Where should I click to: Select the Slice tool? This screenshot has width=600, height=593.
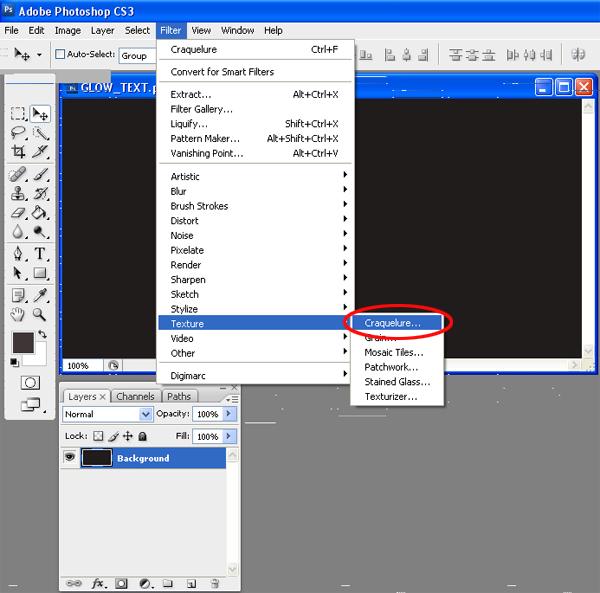click(x=40, y=152)
